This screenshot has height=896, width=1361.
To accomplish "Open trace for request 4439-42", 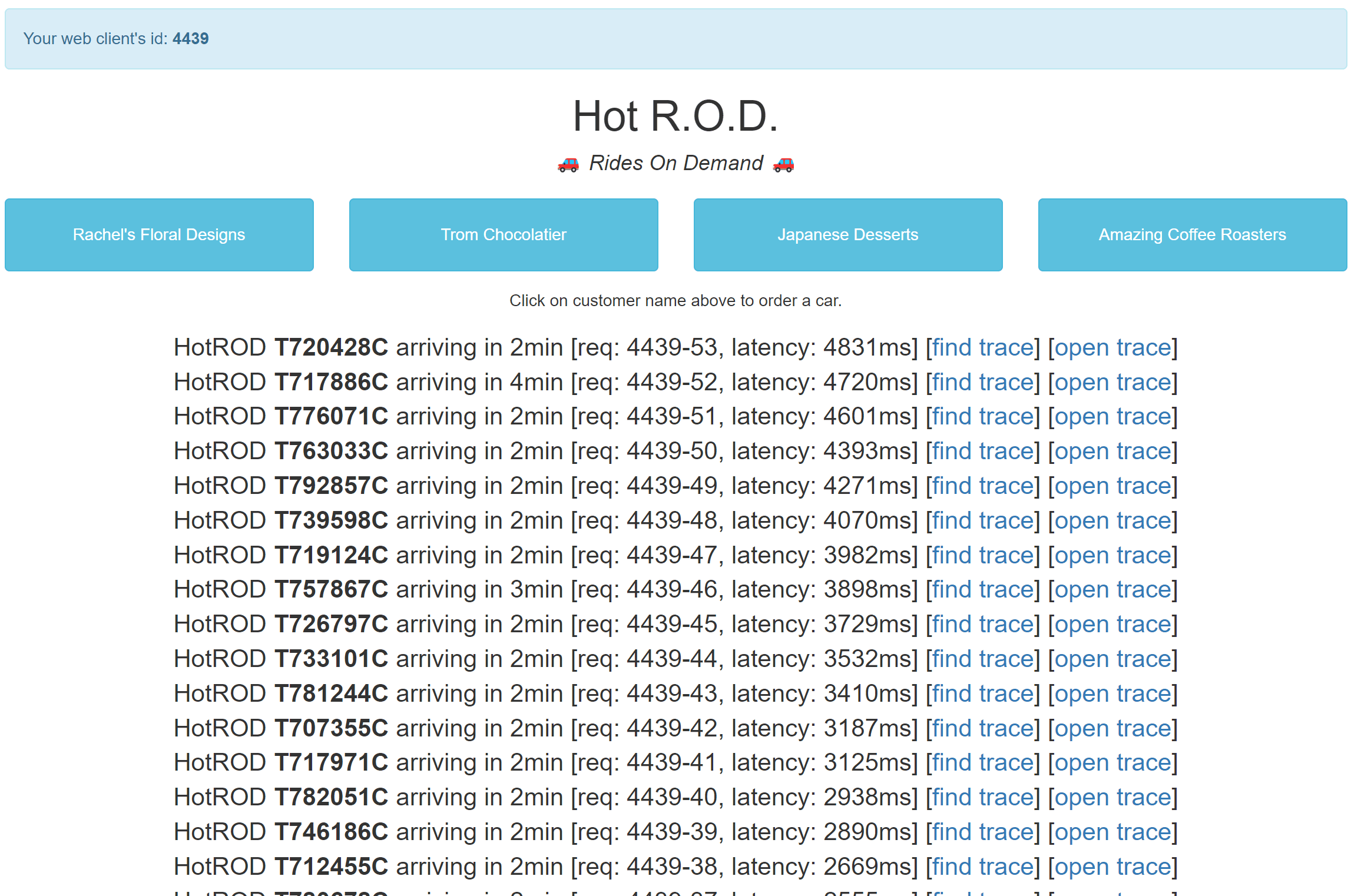I will [1112, 729].
